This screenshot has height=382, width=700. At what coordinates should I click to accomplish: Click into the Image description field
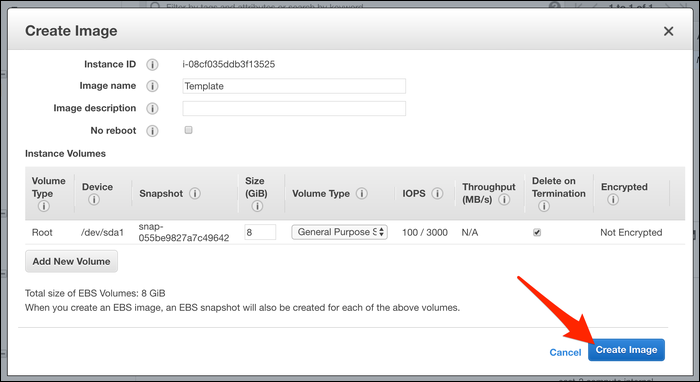pyautogui.click(x=294, y=108)
